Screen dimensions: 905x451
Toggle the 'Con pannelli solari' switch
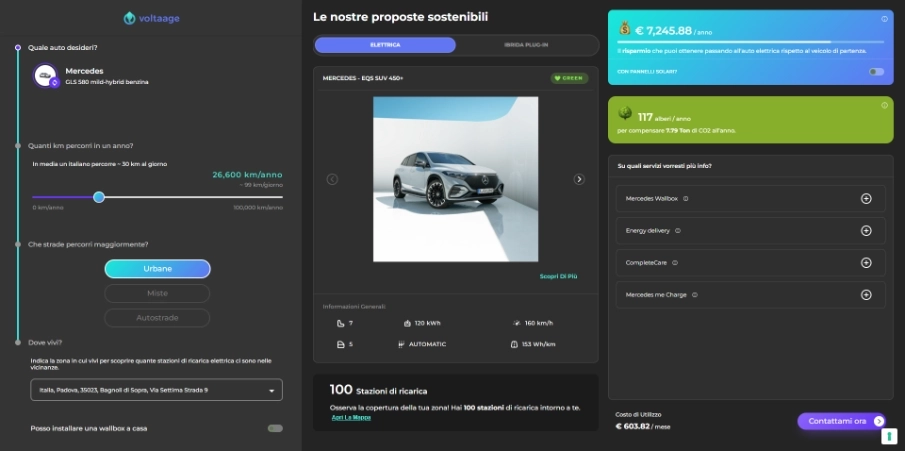click(876, 71)
